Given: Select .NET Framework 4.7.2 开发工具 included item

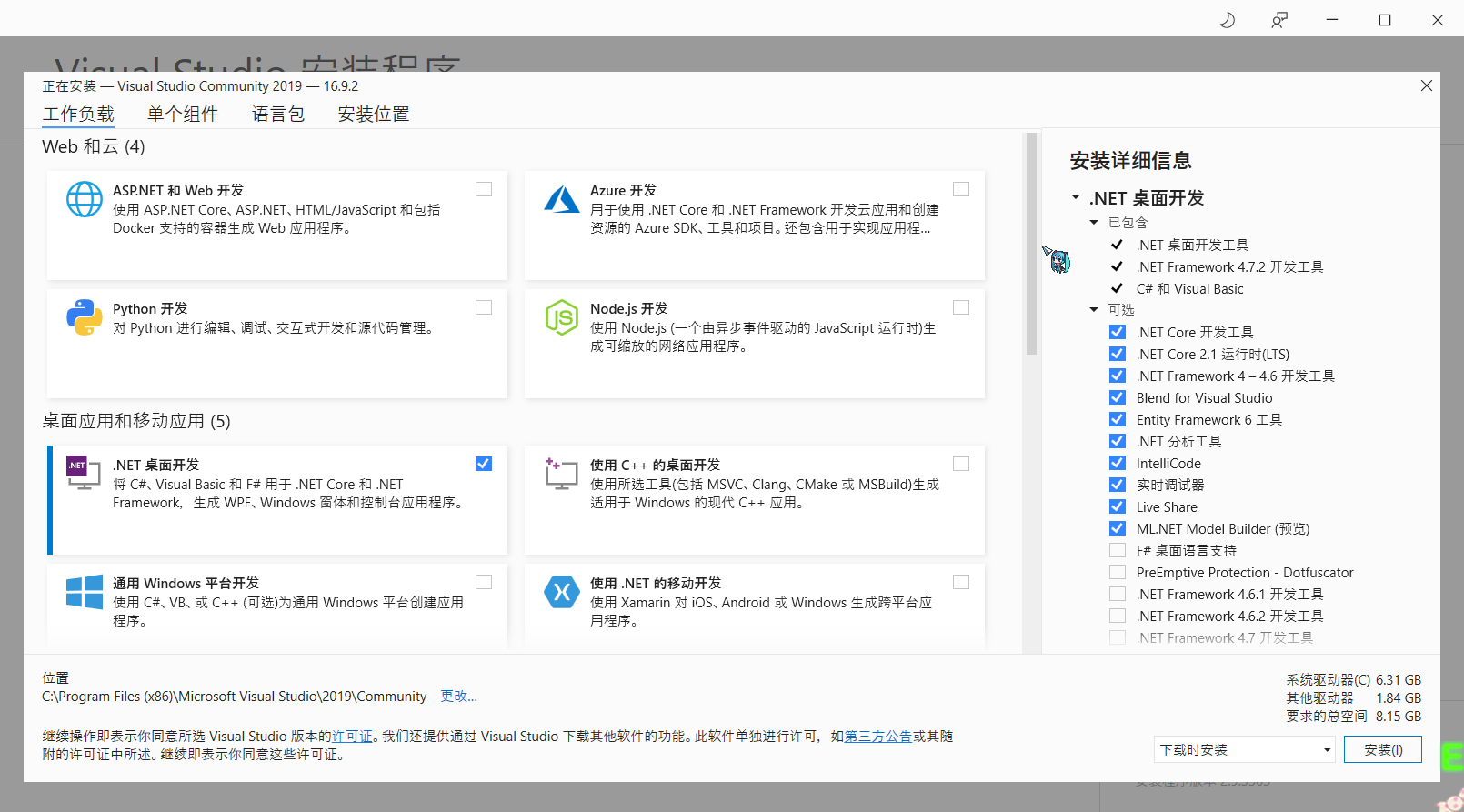Looking at the screenshot, I should [1229, 266].
